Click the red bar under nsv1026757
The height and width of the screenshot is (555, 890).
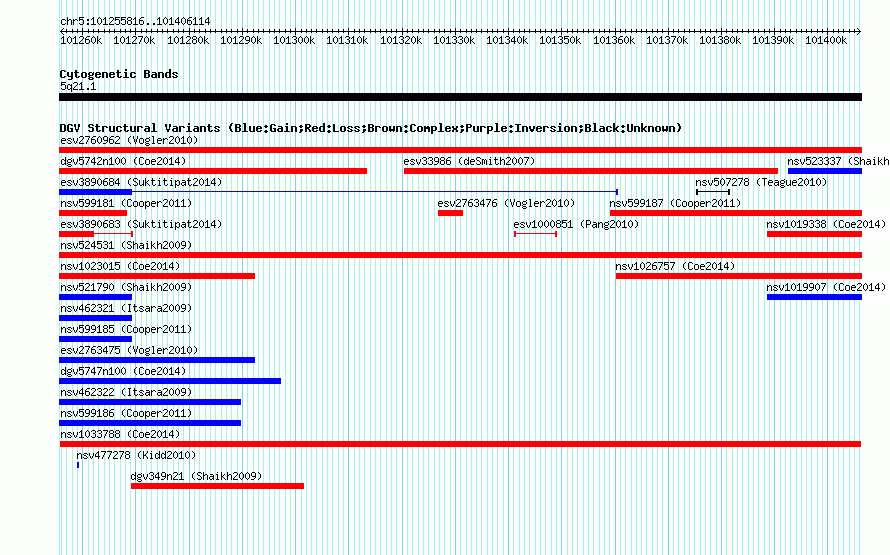(738, 276)
